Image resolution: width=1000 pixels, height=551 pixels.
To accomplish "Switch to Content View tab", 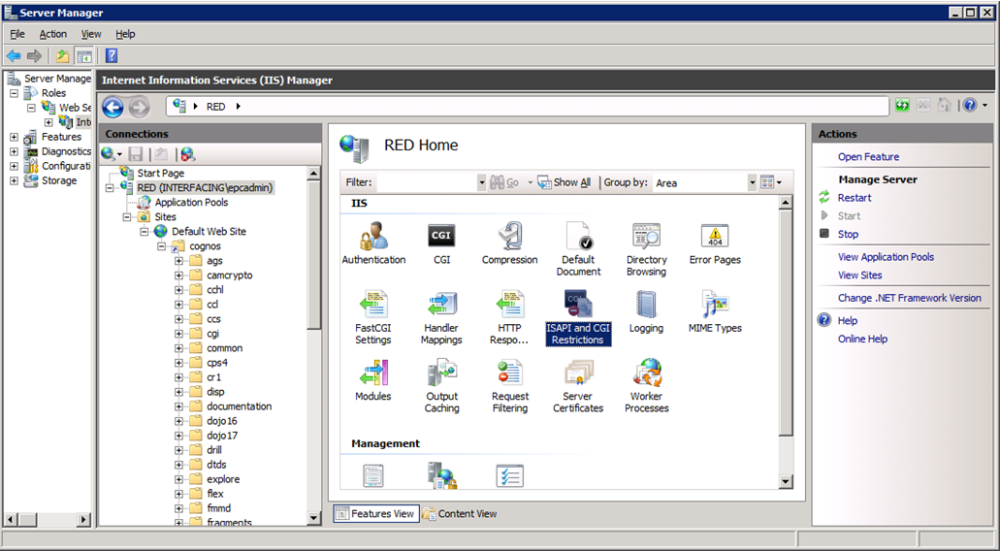I will pos(460,513).
